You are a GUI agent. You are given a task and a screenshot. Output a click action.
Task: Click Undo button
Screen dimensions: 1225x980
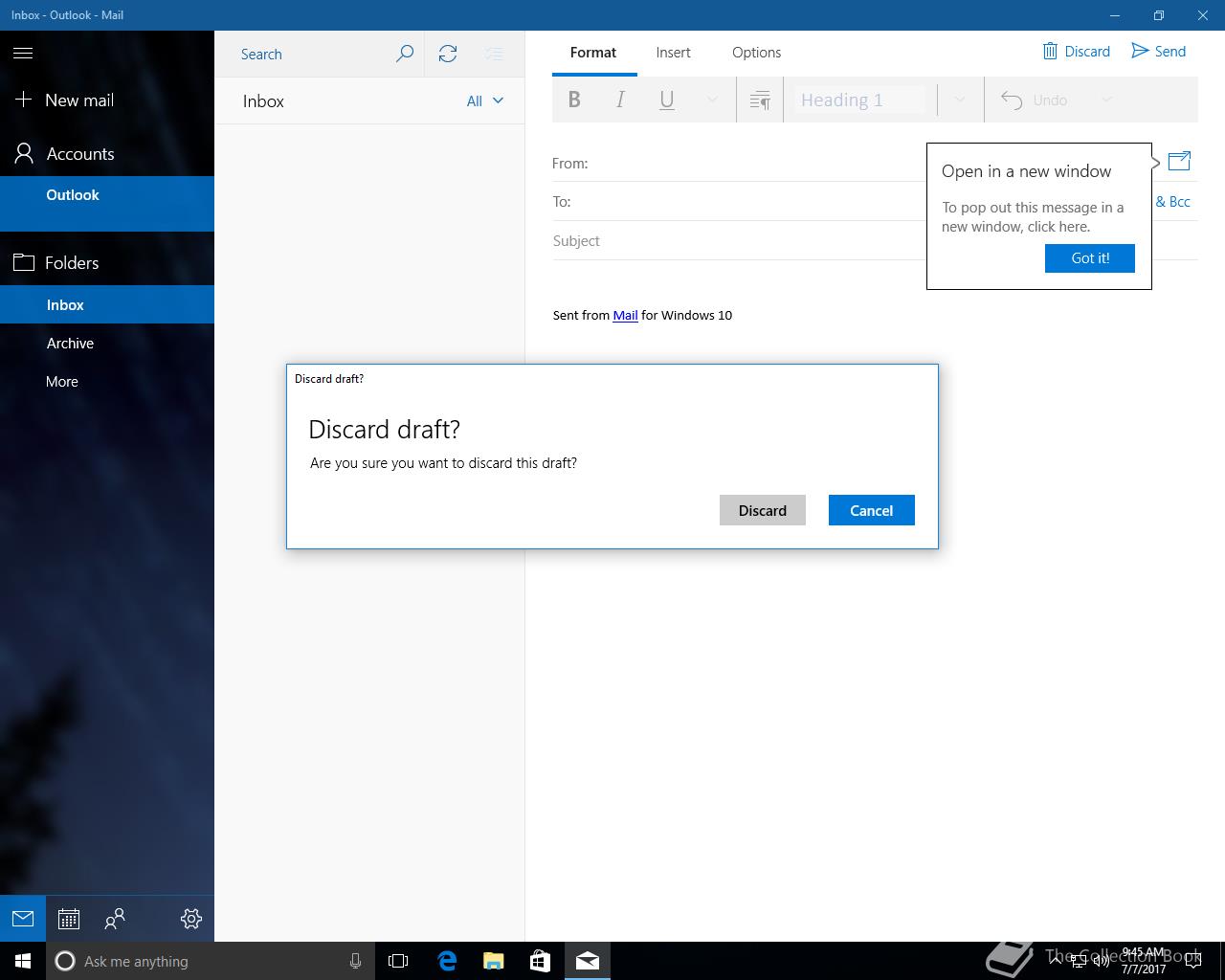(1035, 100)
